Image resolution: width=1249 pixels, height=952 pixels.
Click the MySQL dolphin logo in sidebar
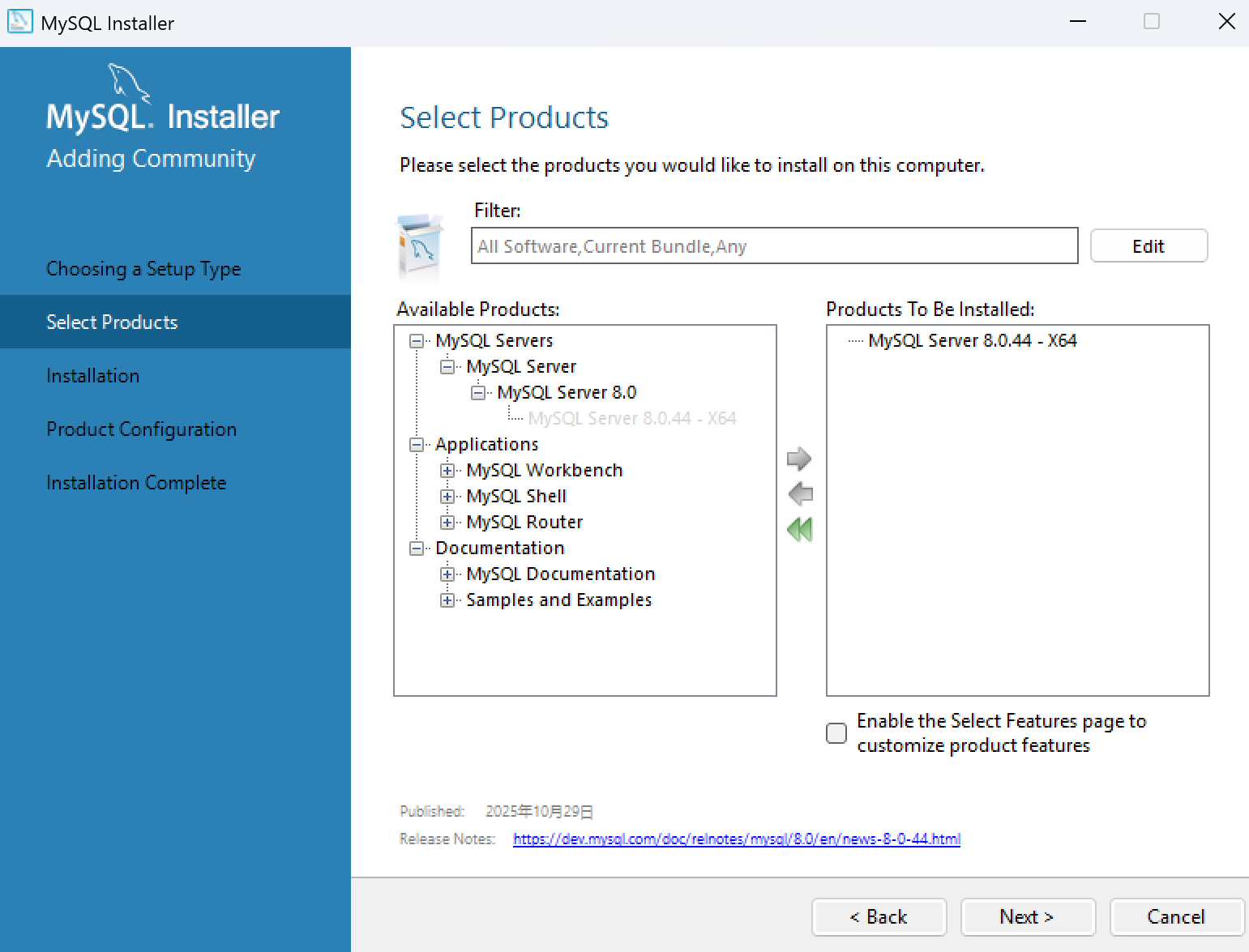130,83
